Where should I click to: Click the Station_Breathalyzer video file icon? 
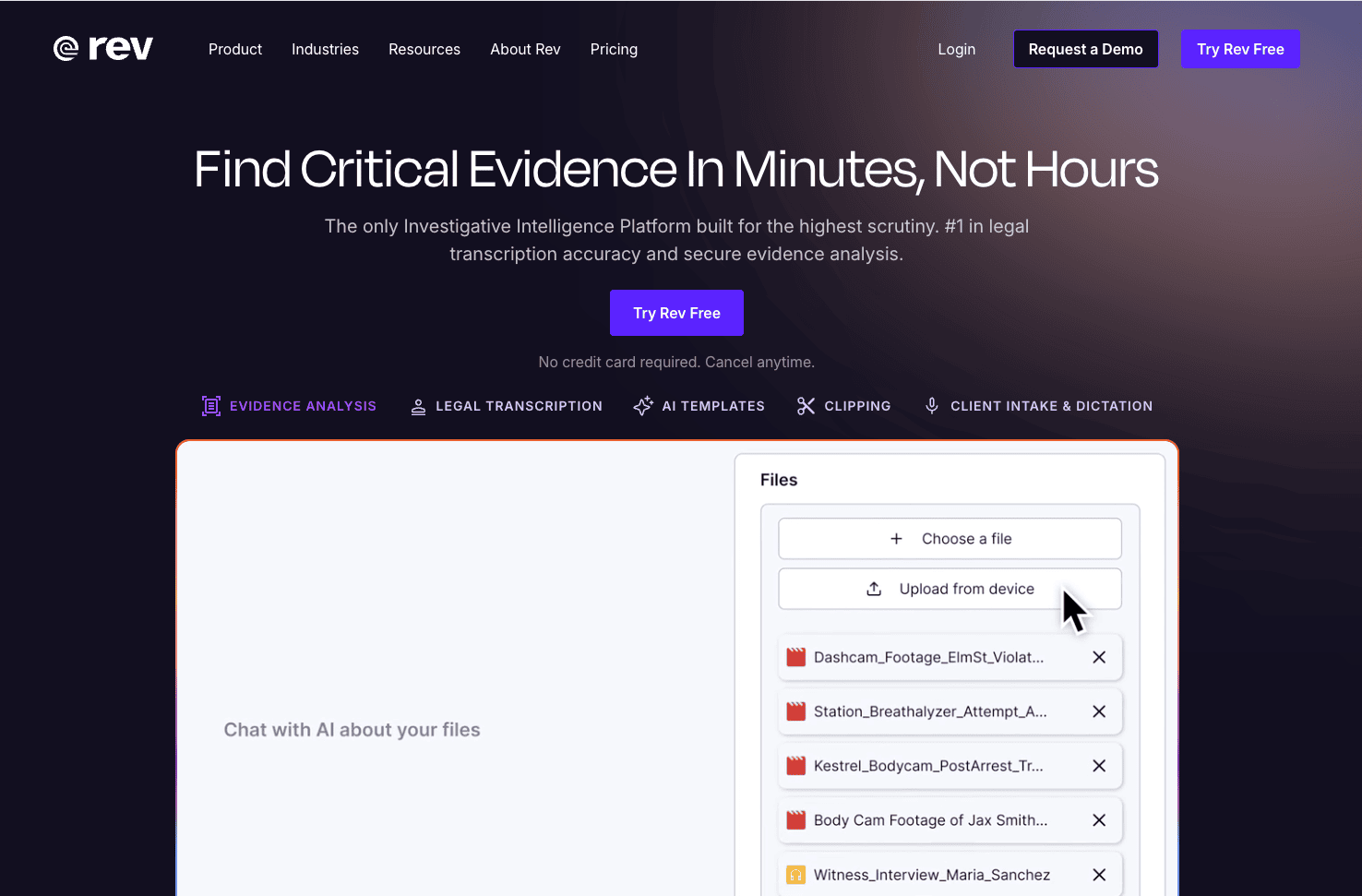pyautogui.click(x=795, y=711)
